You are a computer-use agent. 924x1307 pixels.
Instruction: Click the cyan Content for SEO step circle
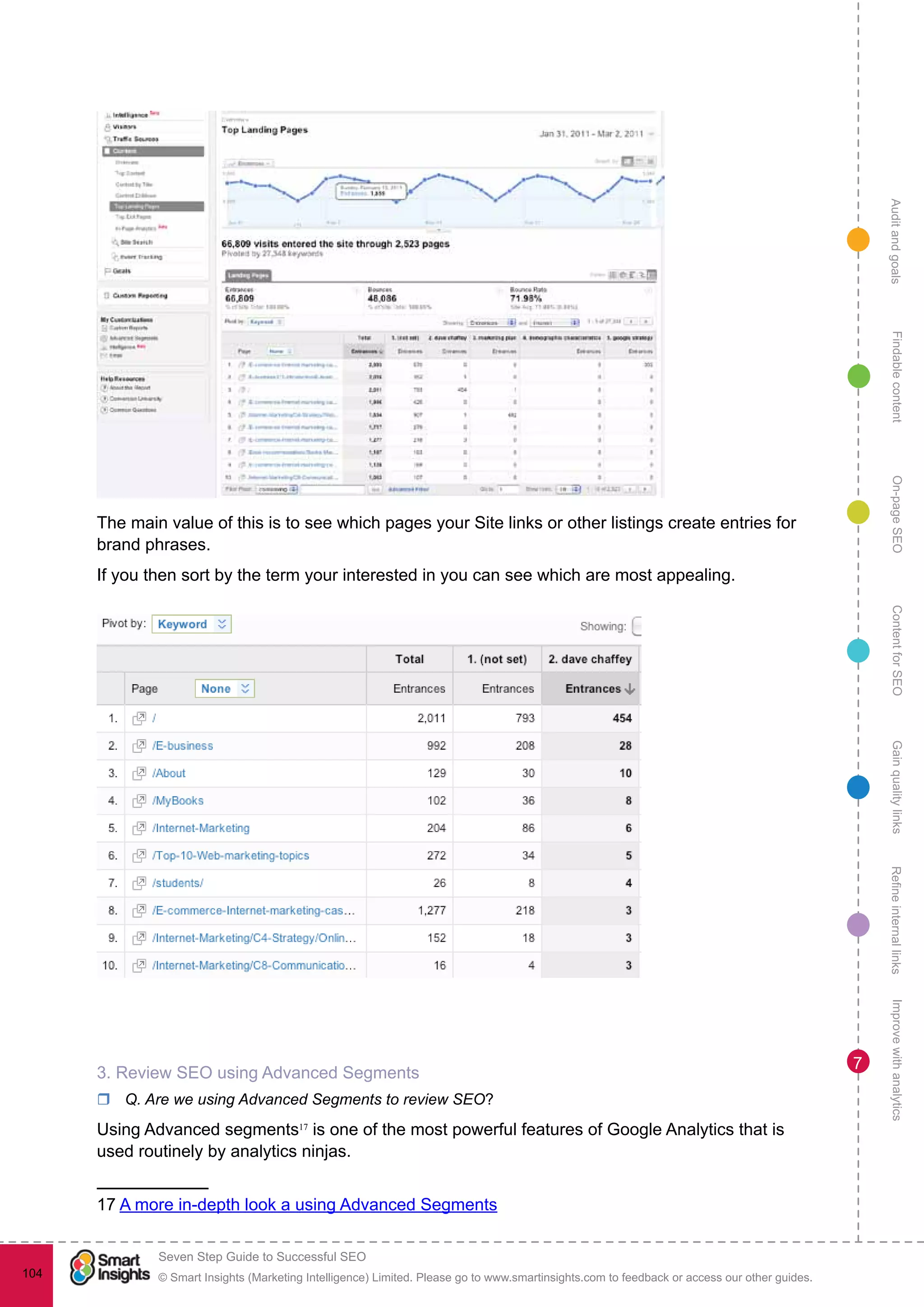point(858,651)
